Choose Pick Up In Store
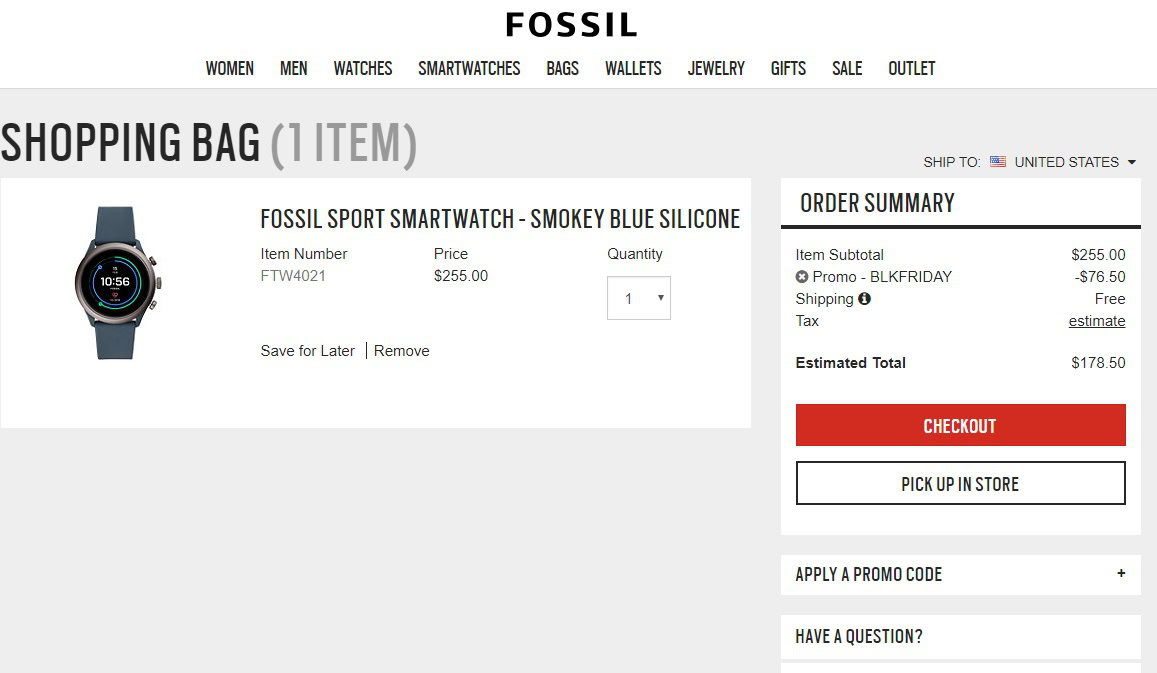Viewport: 1157px width, 673px height. coord(960,484)
